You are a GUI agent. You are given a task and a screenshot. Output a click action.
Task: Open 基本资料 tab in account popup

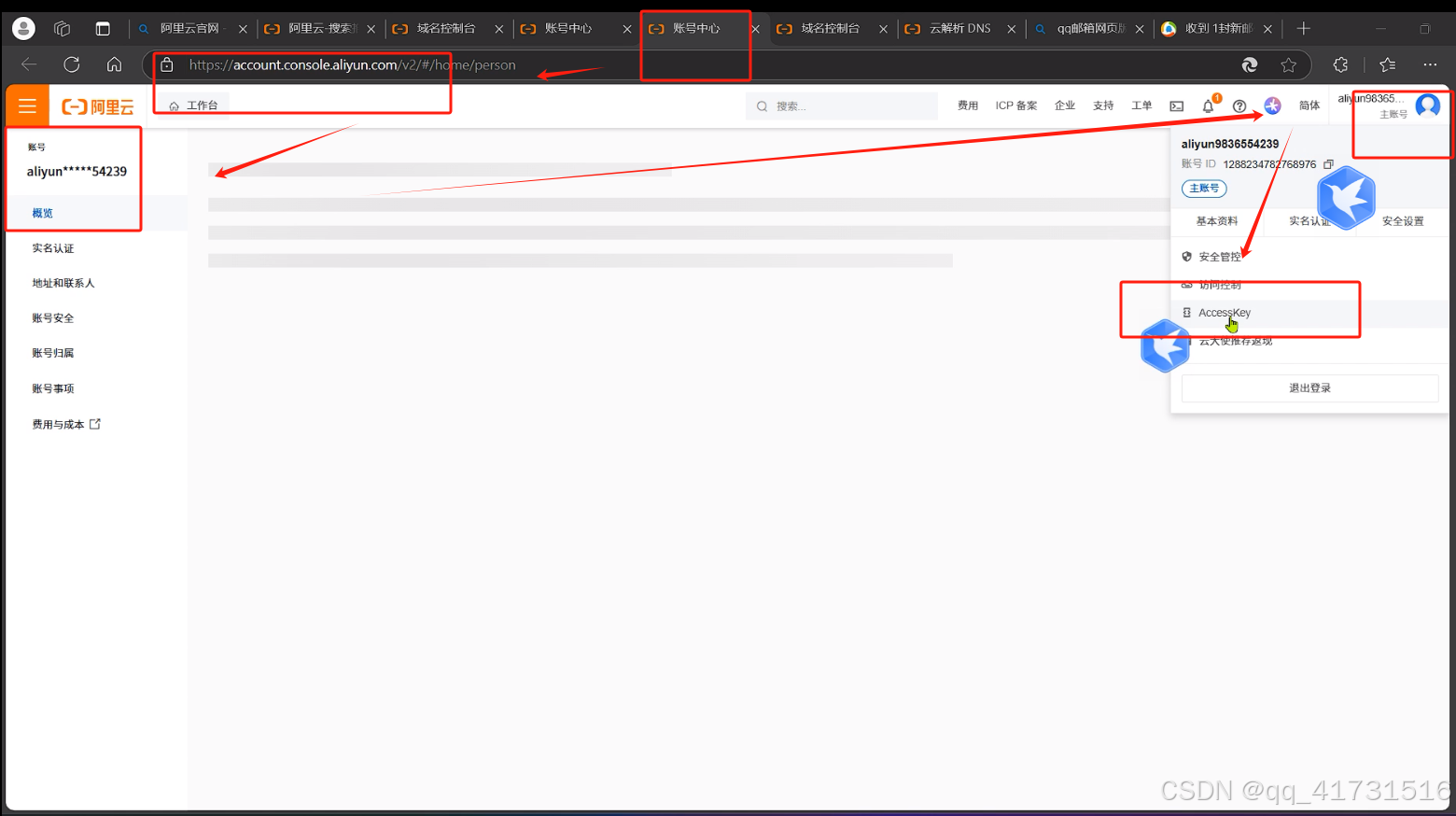point(1217,221)
